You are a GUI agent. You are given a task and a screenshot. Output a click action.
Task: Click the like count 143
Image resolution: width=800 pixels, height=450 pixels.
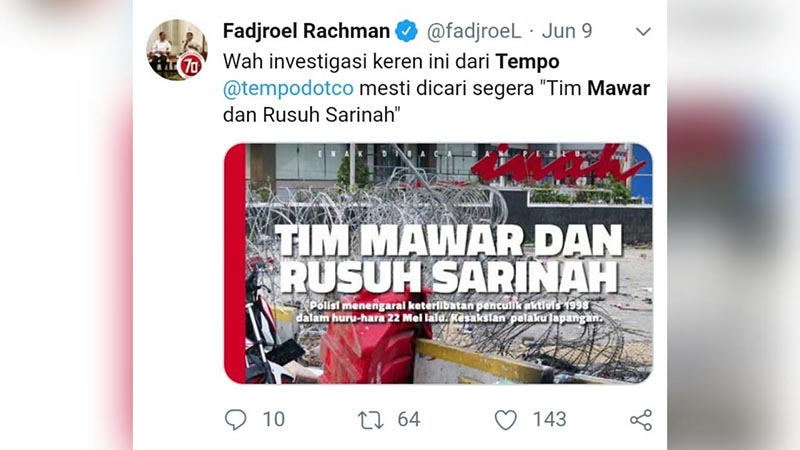(x=550, y=419)
